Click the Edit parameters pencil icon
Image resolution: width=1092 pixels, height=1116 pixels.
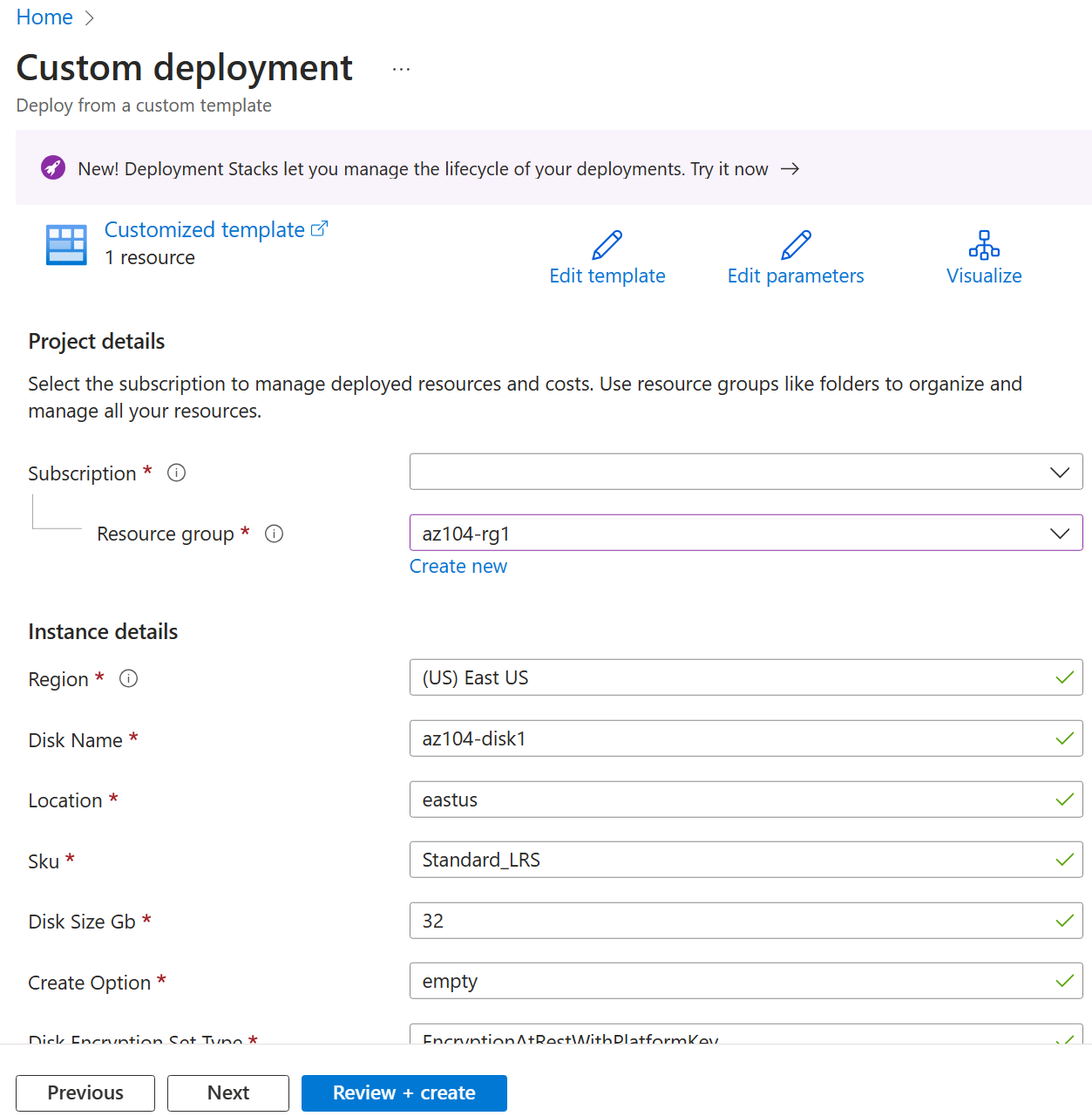coord(796,245)
